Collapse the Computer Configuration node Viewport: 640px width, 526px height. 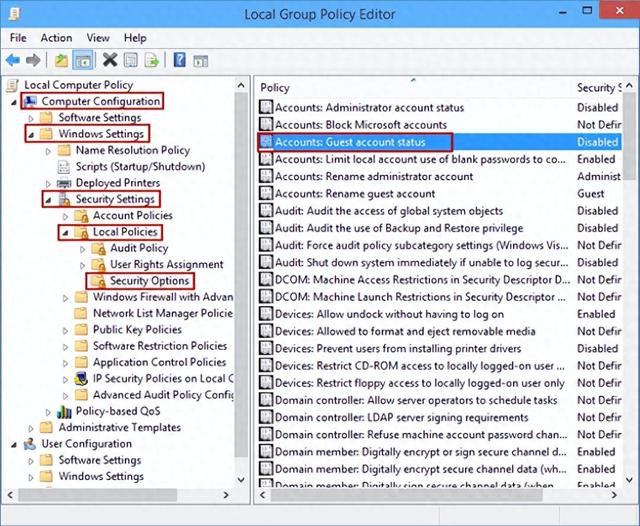pyautogui.click(x=14, y=102)
